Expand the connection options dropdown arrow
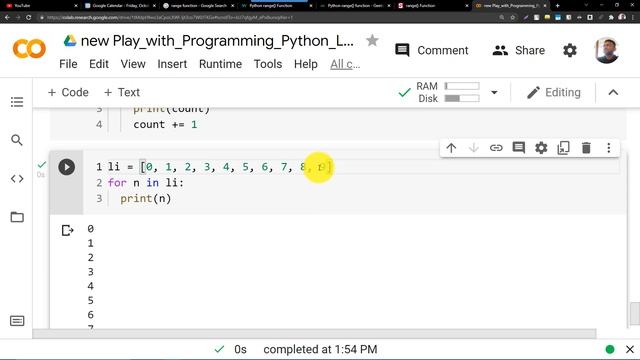 pyautogui.click(x=494, y=92)
